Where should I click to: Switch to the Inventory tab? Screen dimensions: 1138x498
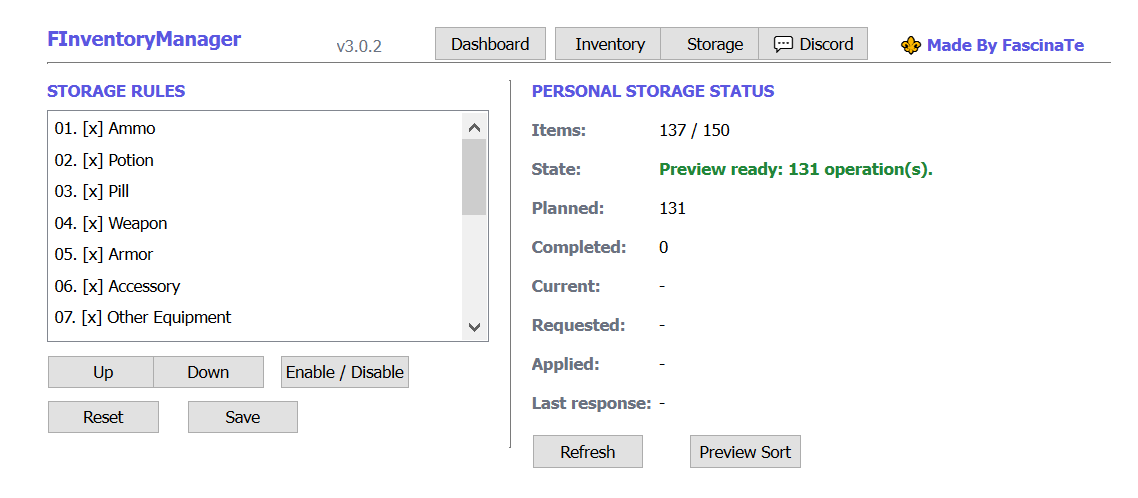(x=608, y=44)
